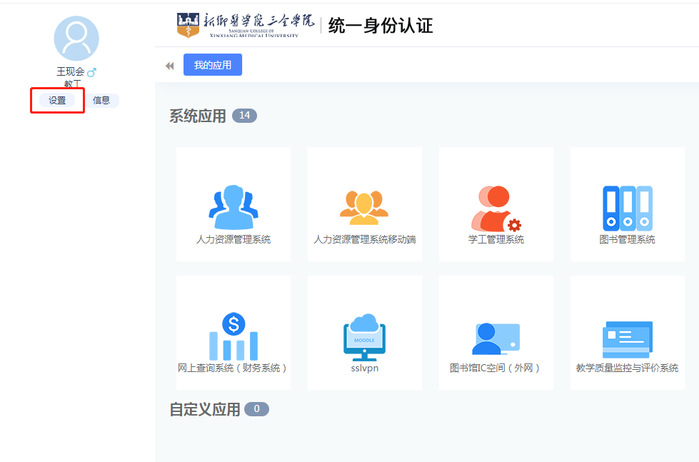
Task: Click the 自定义应用 count badge 0
Action: (257, 409)
